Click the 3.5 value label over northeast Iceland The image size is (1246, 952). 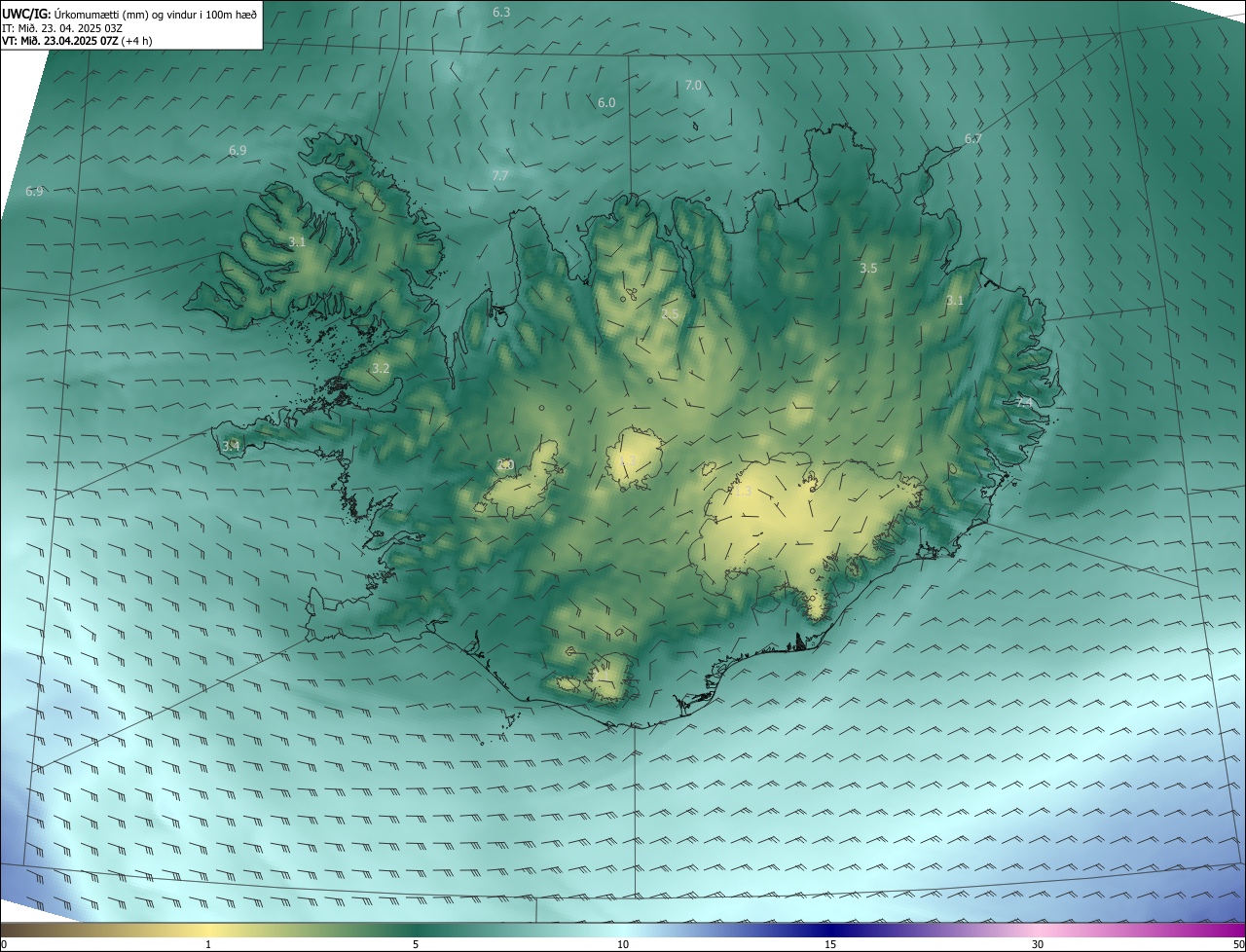(869, 268)
